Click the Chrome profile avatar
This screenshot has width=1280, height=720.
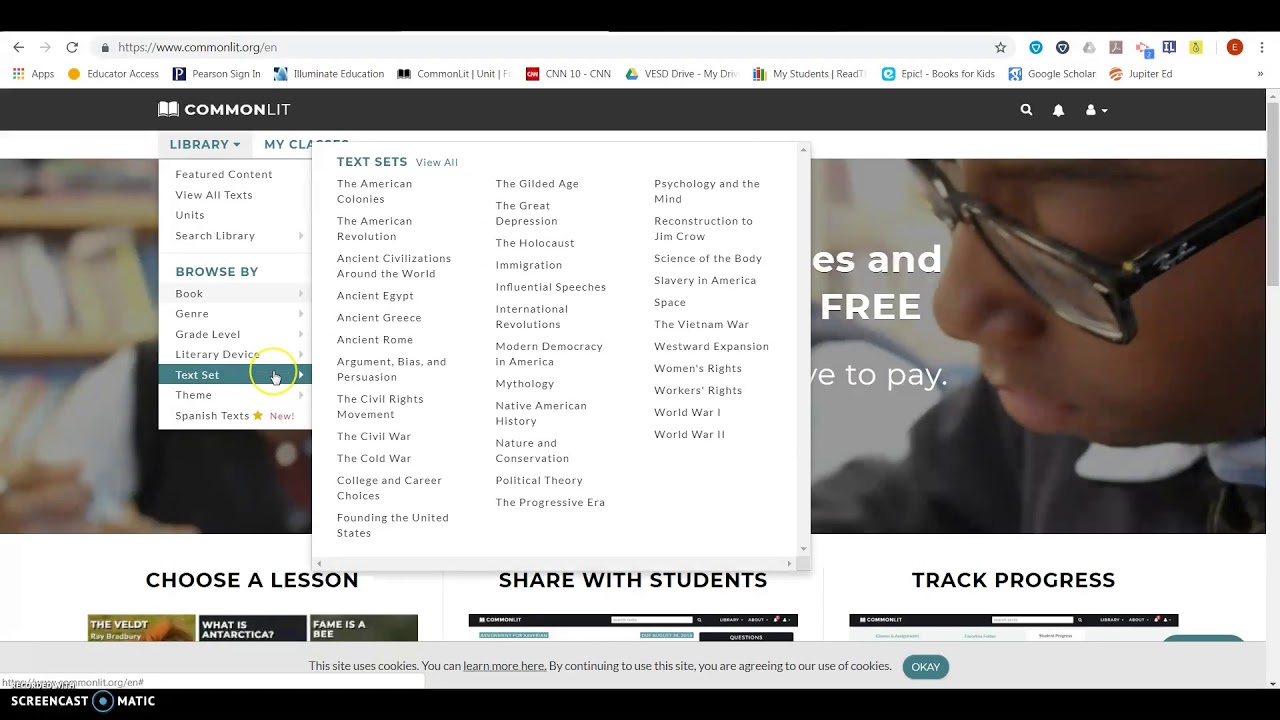(x=1234, y=47)
